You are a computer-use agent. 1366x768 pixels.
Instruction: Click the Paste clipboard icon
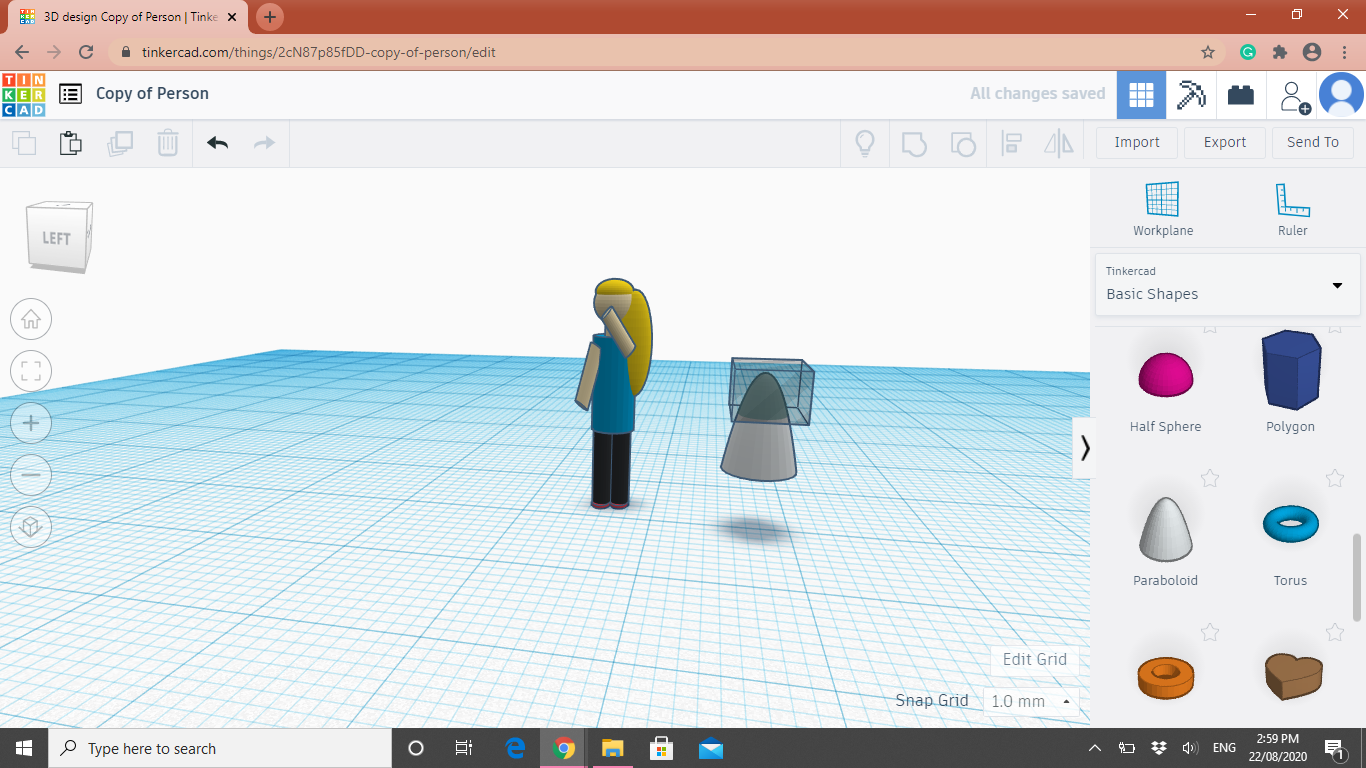(x=71, y=143)
